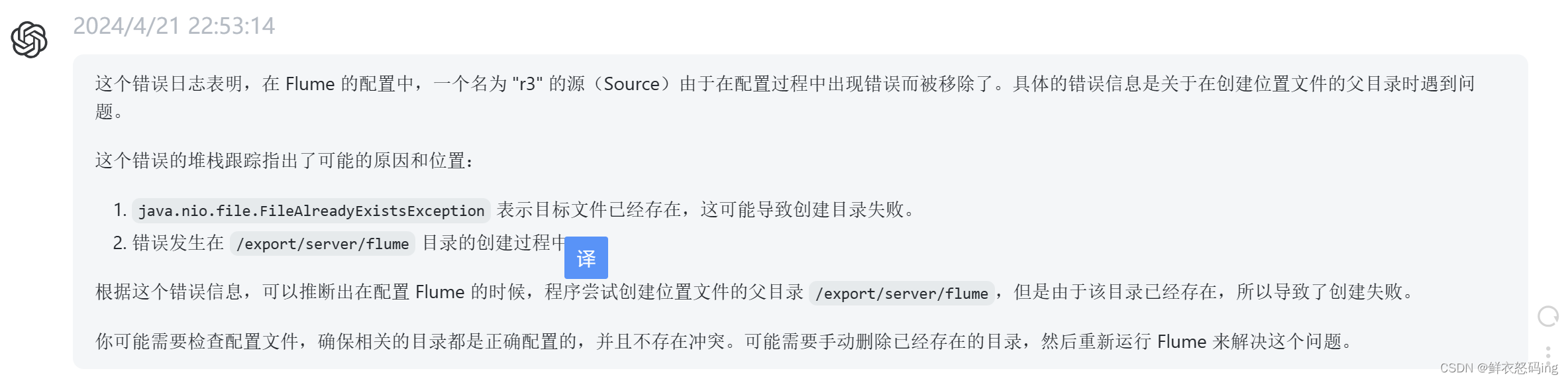Click list number 2 marker
The width and height of the screenshot is (1568, 381).
[x=120, y=243]
